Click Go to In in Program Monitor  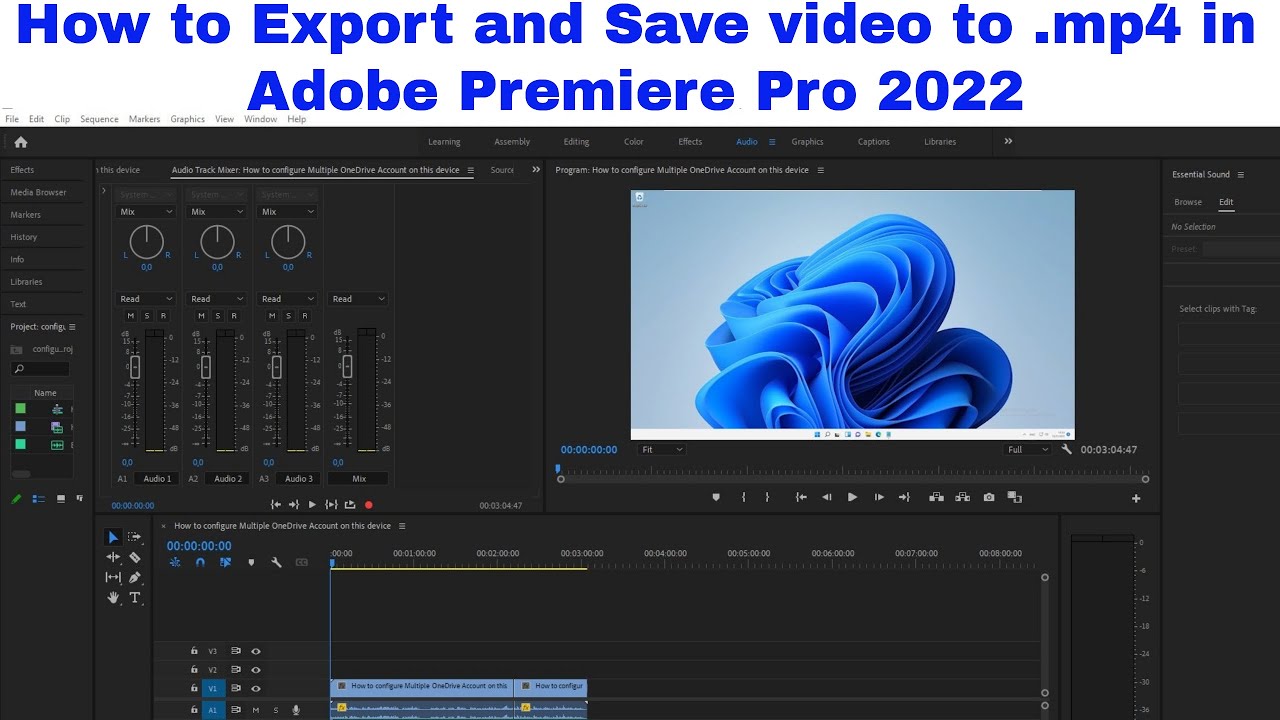(x=801, y=497)
